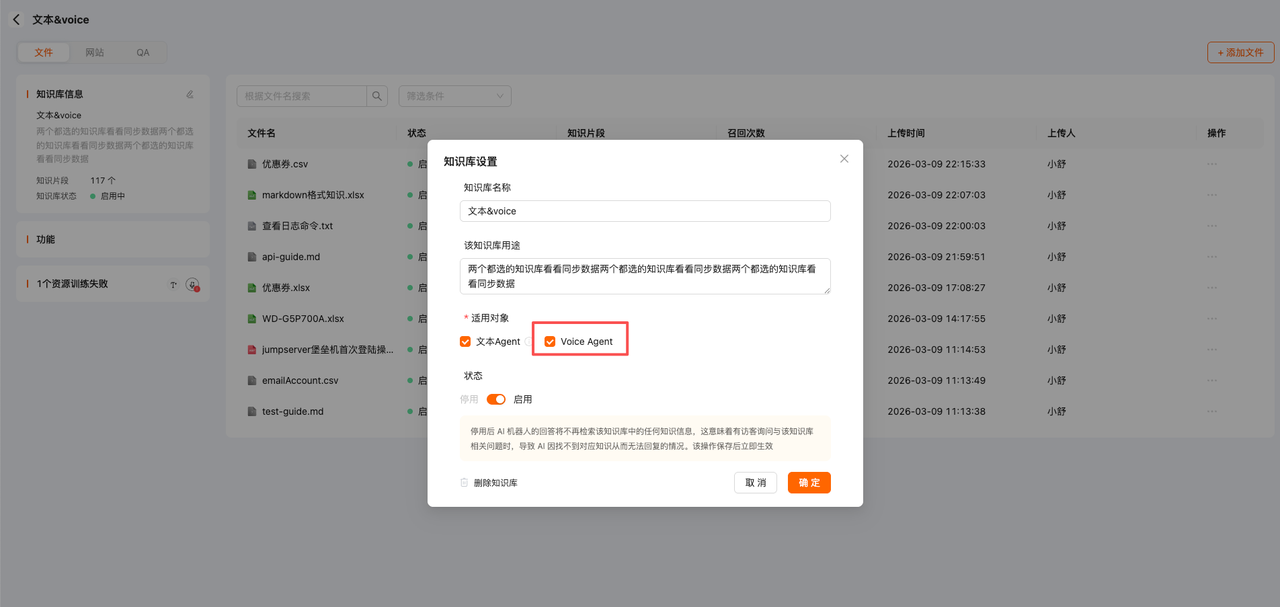Click the jumpserver PDF file icon
This screenshot has height=607, width=1280.
pos(253,350)
